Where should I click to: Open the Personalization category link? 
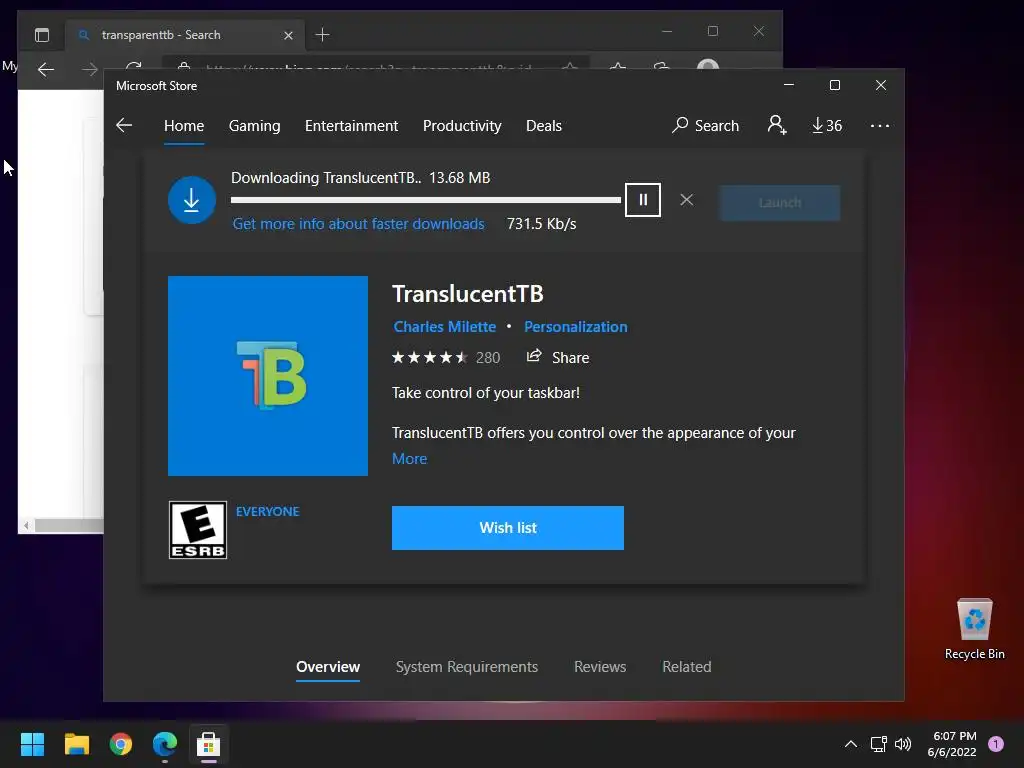576,327
